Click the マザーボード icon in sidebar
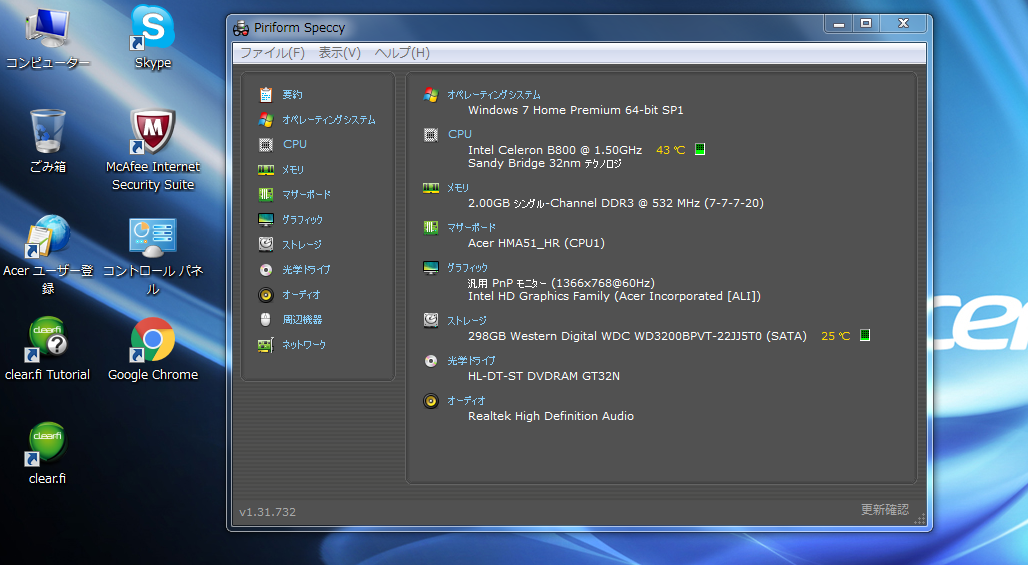 point(266,194)
